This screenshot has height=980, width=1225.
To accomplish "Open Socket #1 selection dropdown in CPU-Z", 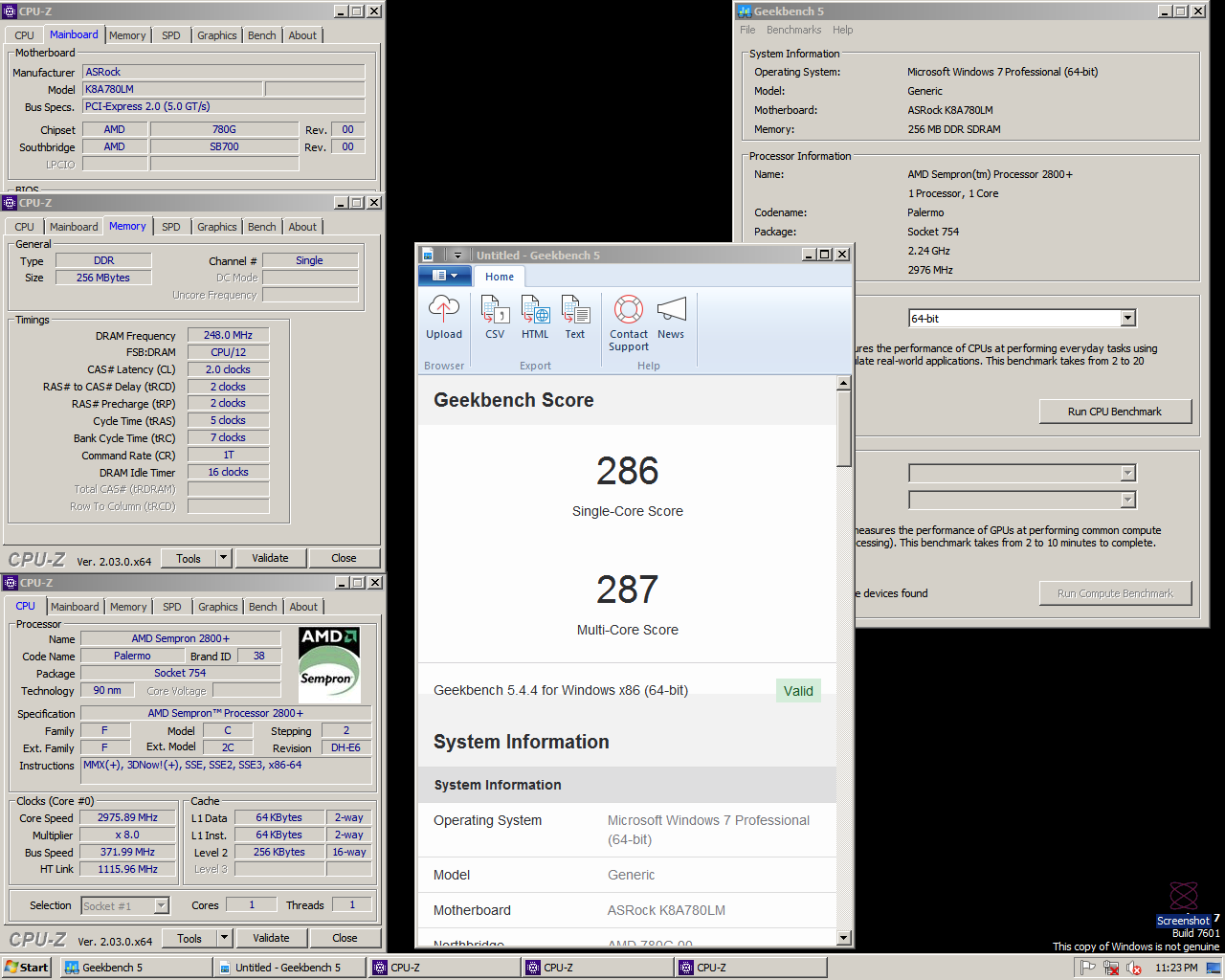I will point(161,905).
